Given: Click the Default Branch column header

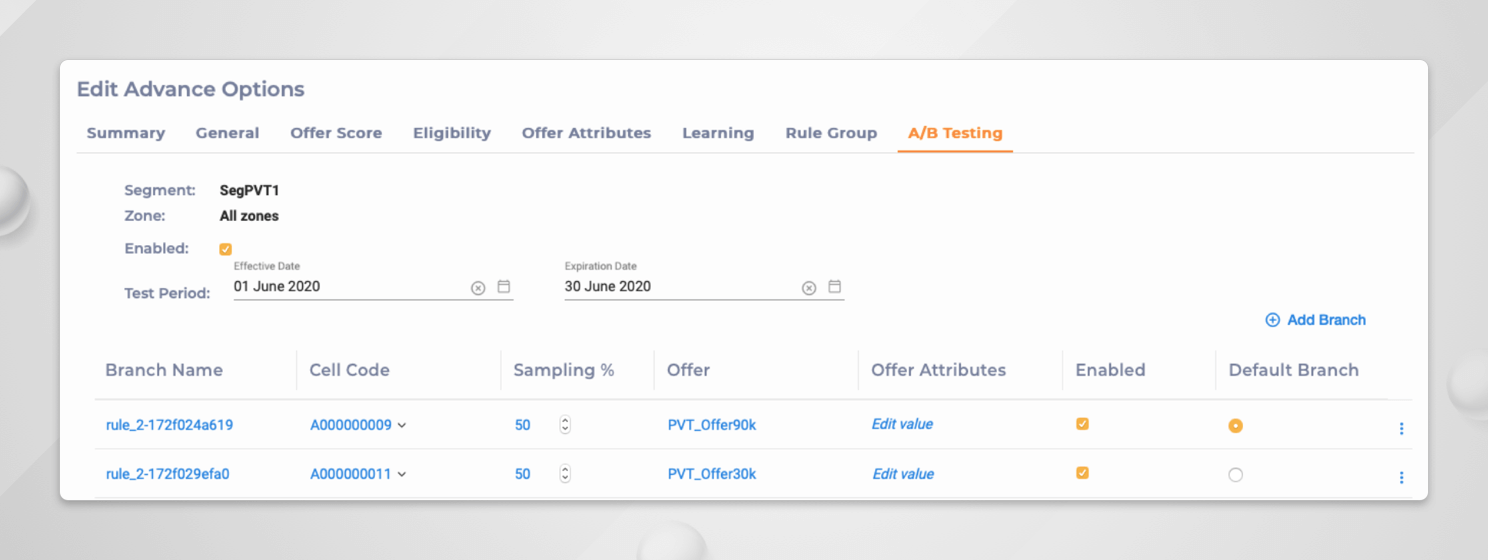Looking at the screenshot, I should pos(1294,370).
